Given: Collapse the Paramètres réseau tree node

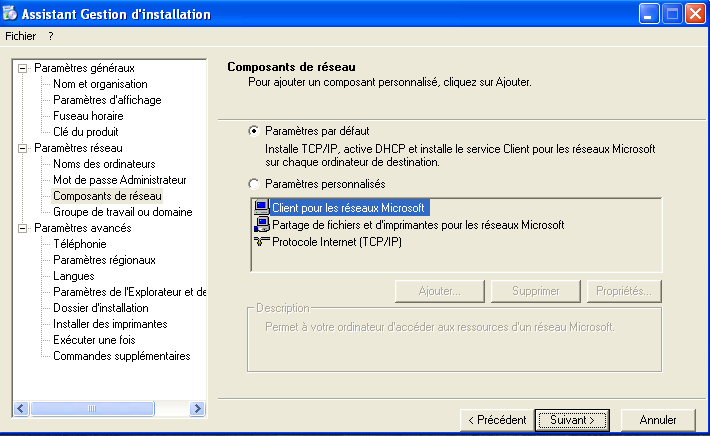Looking at the screenshot, I should pos(22,148).
